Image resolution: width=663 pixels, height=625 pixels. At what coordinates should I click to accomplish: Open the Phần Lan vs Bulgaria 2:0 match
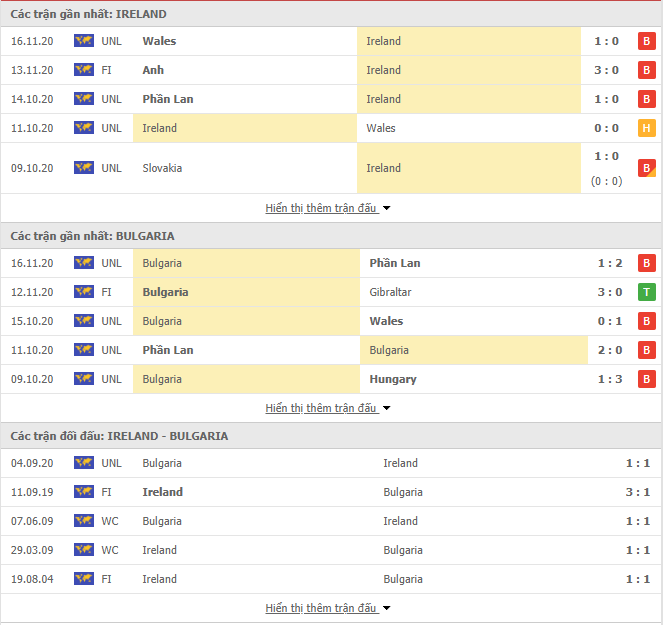tap(331, 350)
